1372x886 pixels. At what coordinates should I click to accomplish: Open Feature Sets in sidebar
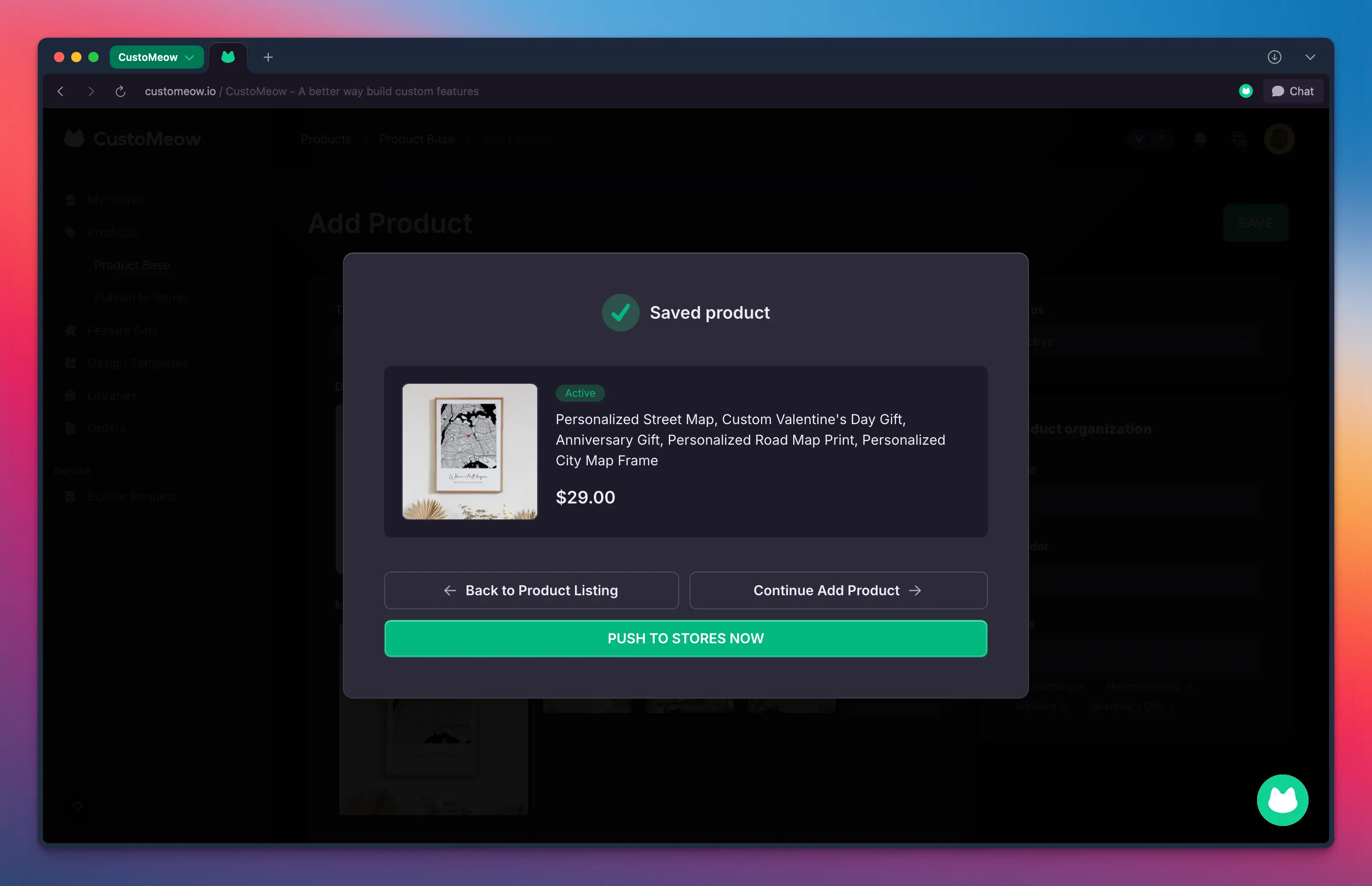[123, 330]
